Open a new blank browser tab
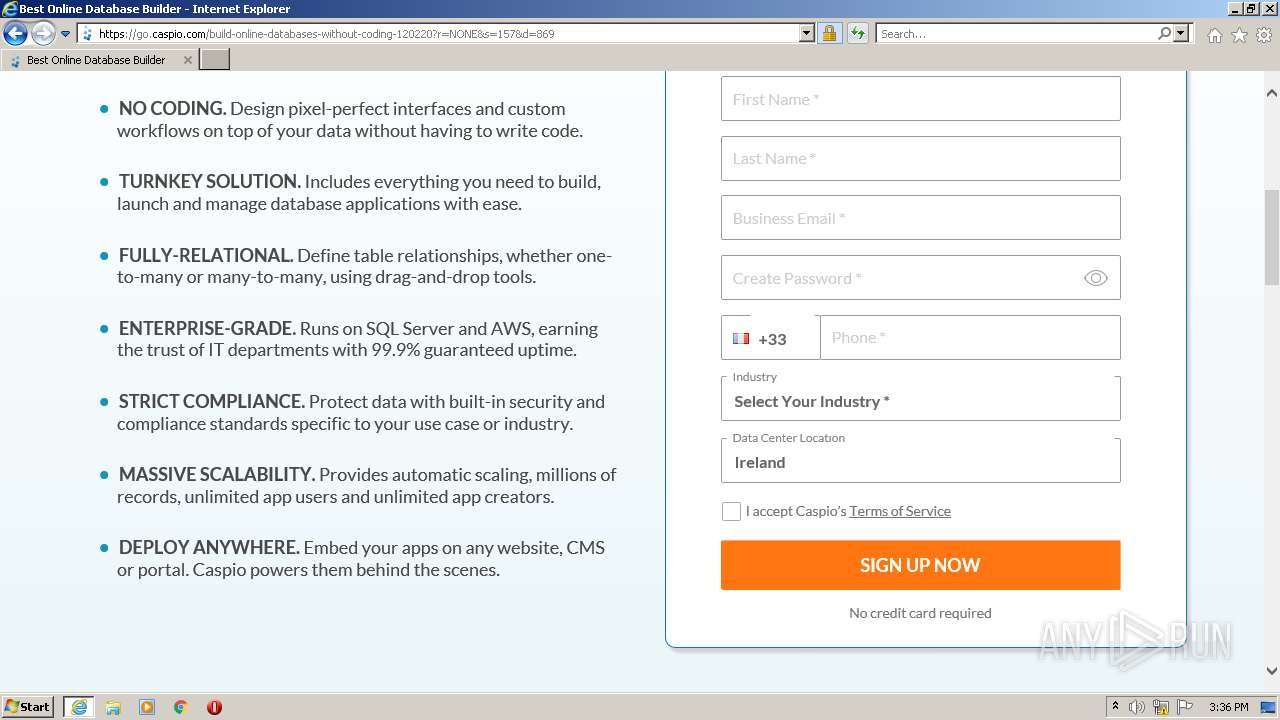This screenshot has width=1280, height=720. coord(215,60)
